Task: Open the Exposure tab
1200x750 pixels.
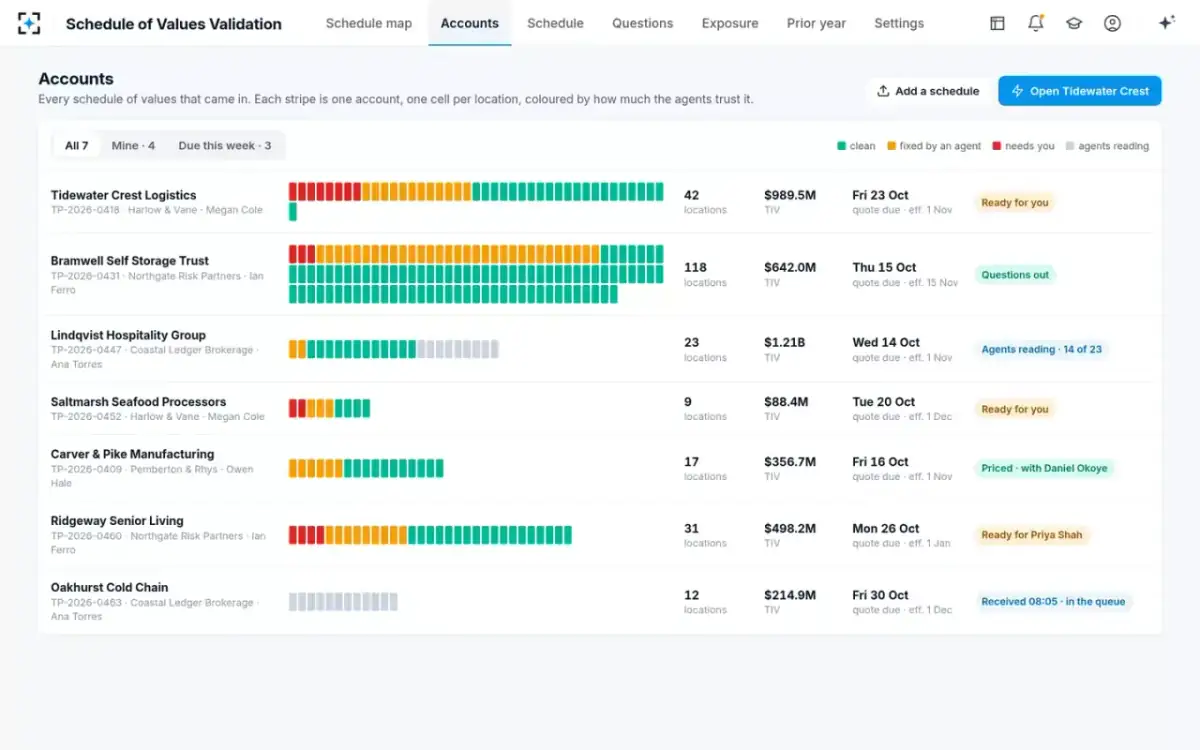Action: pyautogui.click(x=730, y=23)
